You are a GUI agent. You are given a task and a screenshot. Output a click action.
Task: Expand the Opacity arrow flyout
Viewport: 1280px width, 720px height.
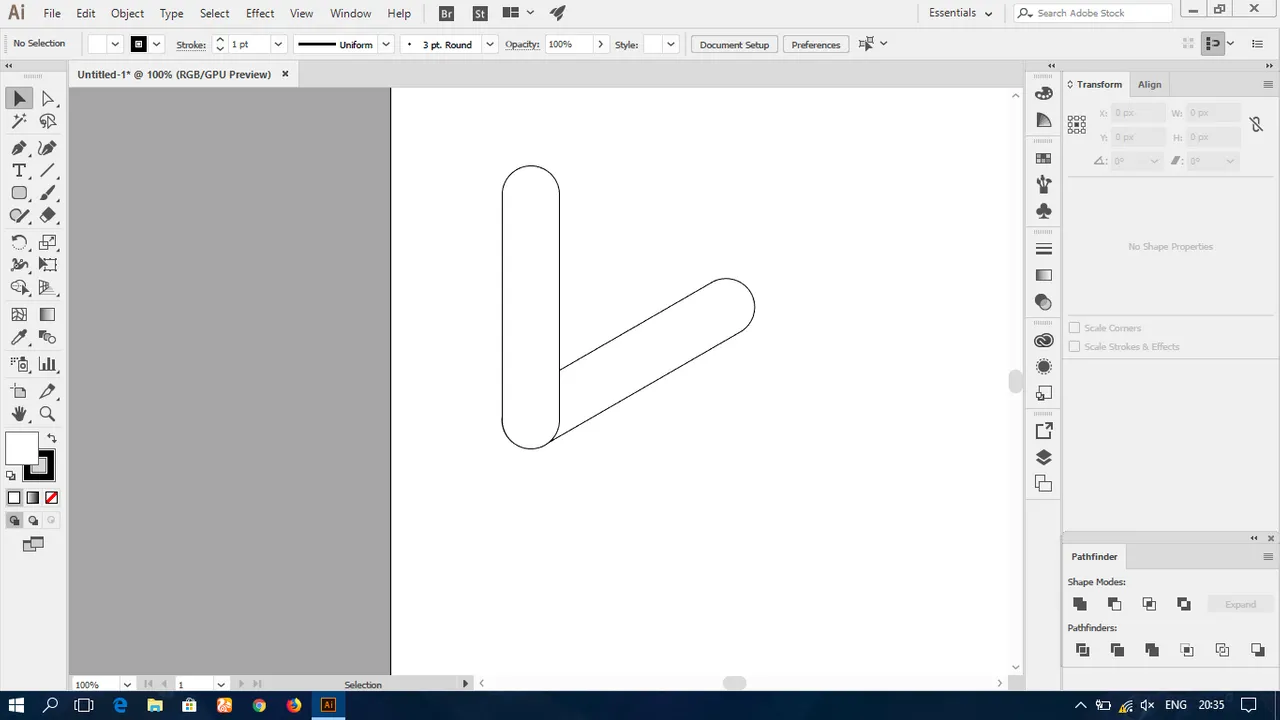600,44
